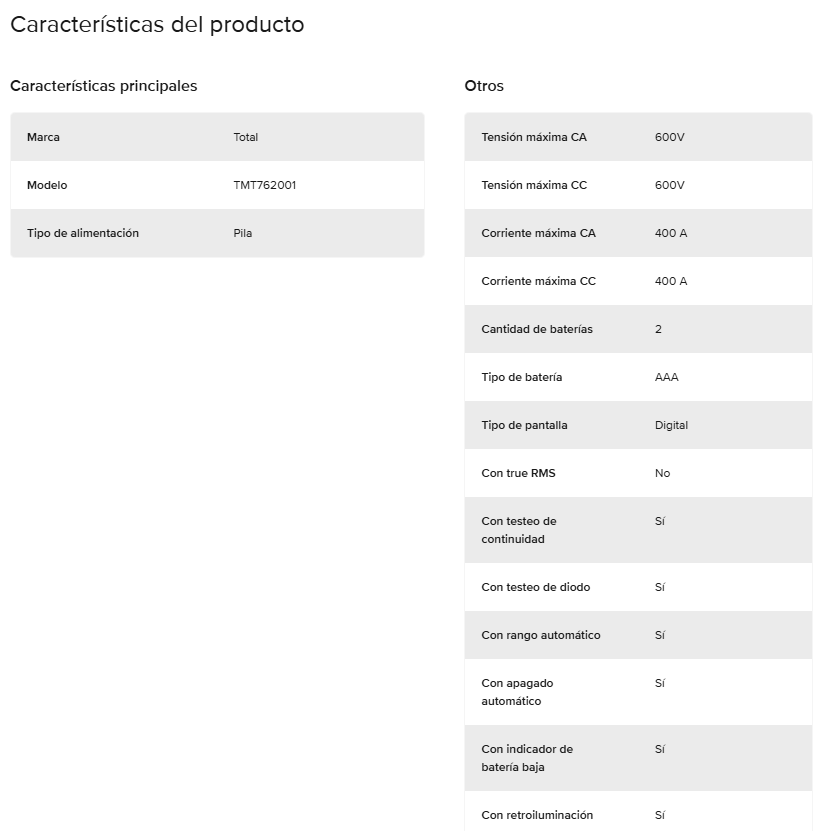Select the "Con testeo de continuidad" label
The width and height of the screenshot is (819, 831).
[518, 530]
